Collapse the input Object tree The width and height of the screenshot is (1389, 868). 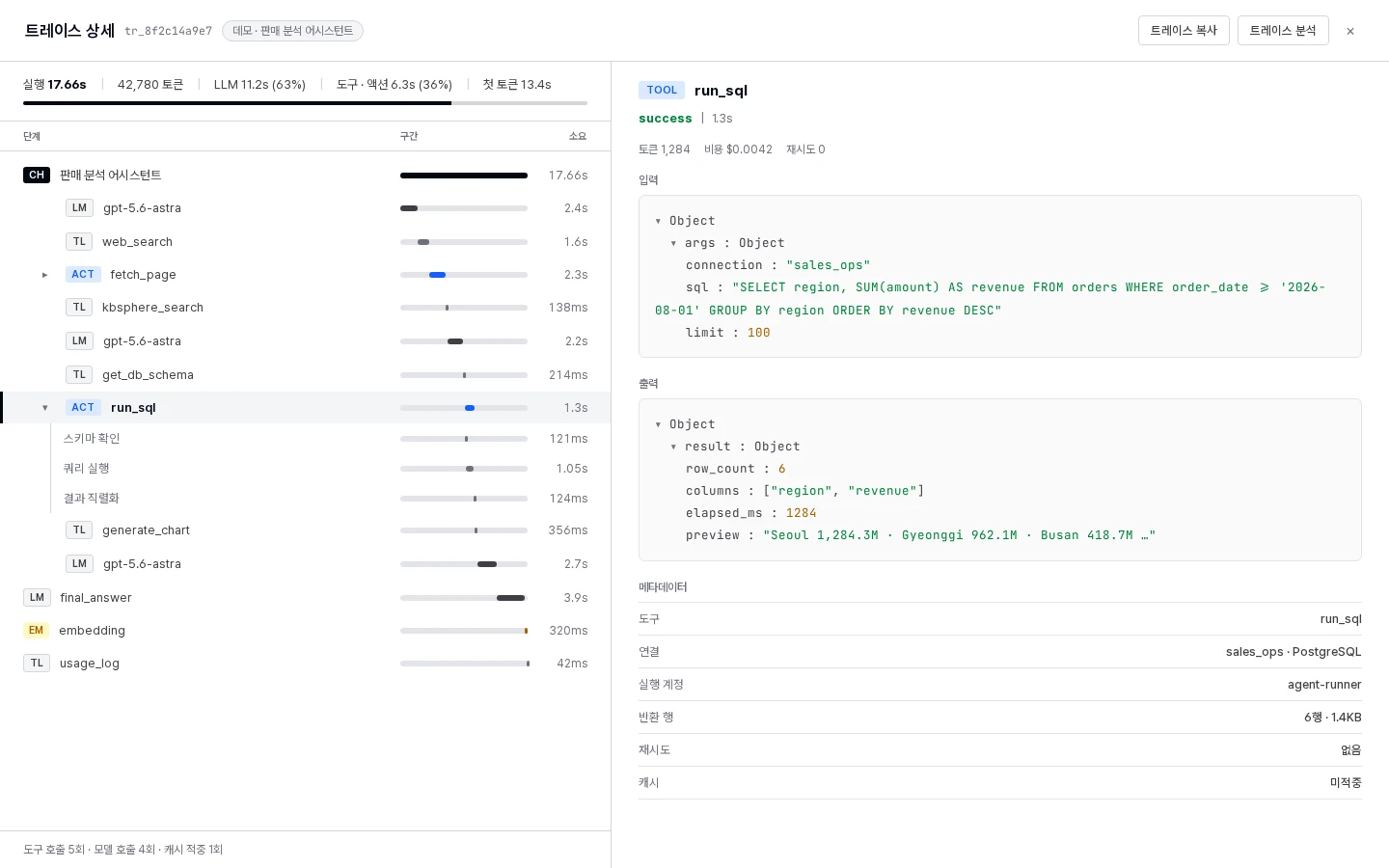pyautogui.click(x=658, y=221)
